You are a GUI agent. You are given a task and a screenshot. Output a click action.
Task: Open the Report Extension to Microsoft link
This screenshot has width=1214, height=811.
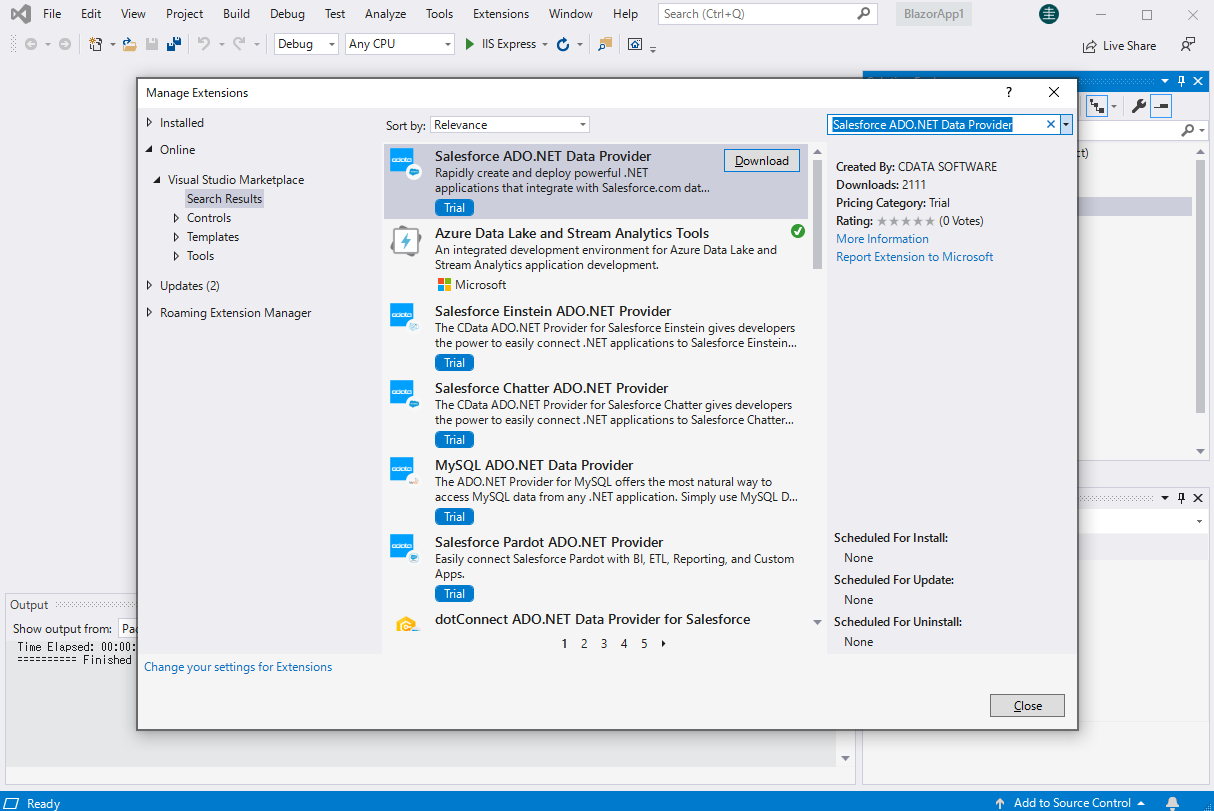click(x=914, y=257)
